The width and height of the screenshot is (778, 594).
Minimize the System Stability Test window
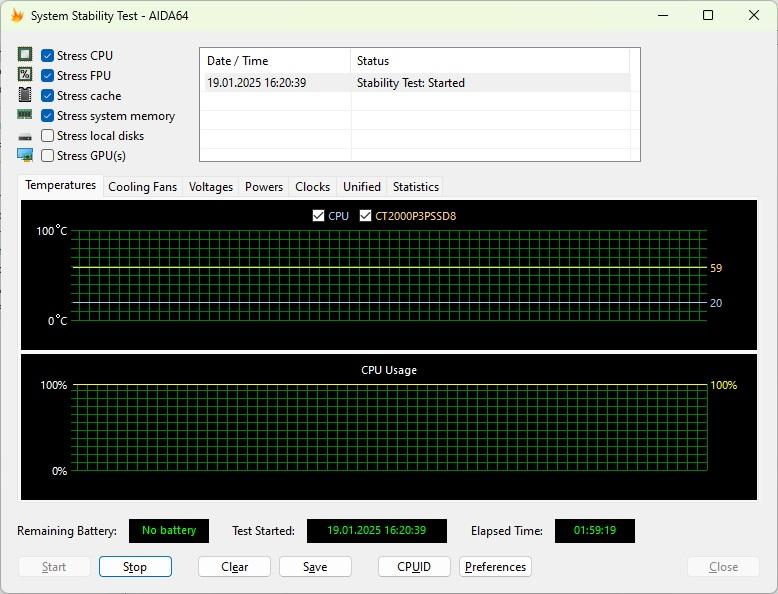[663, 15]
